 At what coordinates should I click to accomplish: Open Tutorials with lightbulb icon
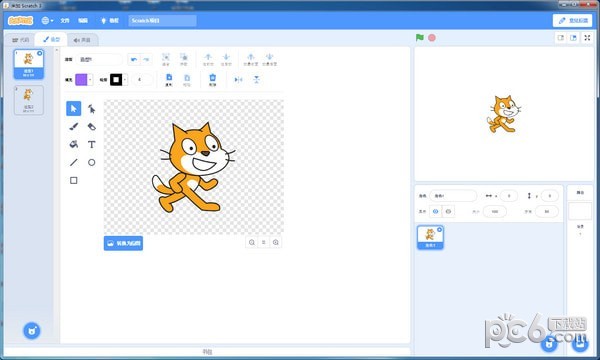click(x=109, y=20)
